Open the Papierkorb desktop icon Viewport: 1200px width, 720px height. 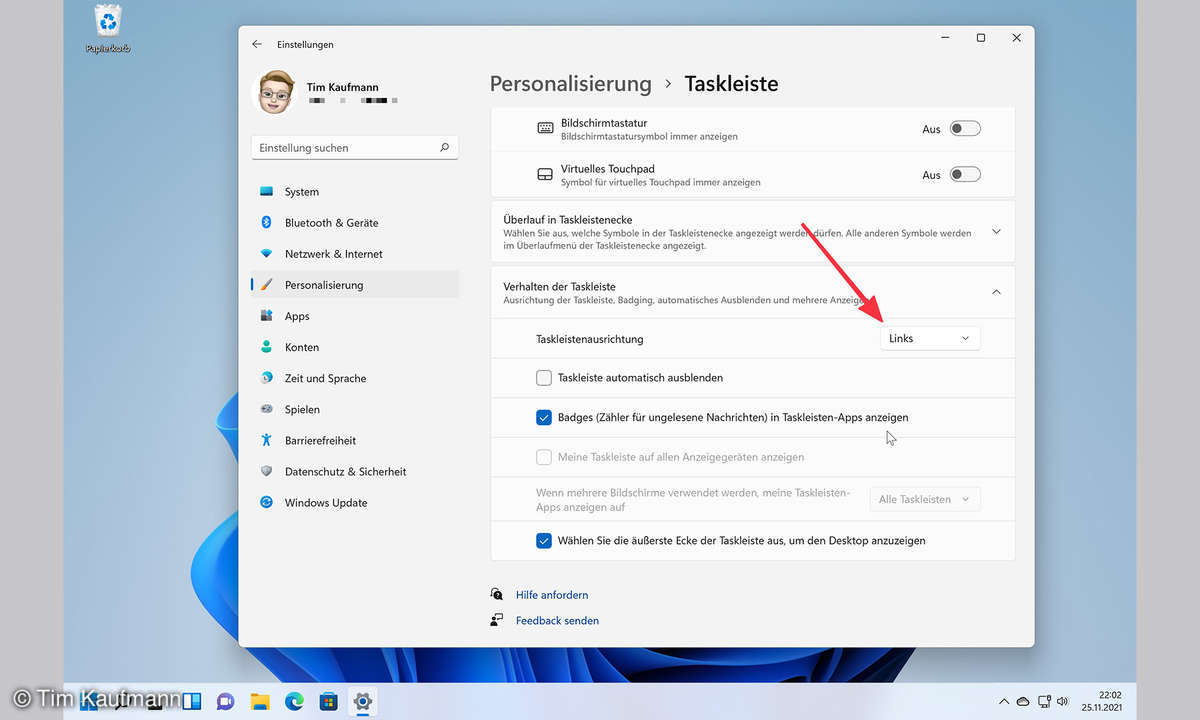click(x=108, y=28)
